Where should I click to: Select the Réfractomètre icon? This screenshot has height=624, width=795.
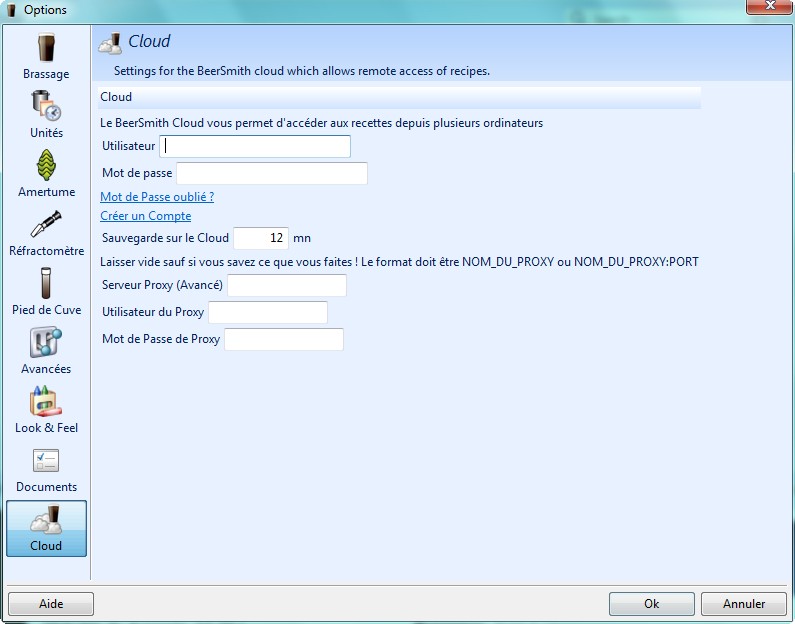(x=46, y=224)
